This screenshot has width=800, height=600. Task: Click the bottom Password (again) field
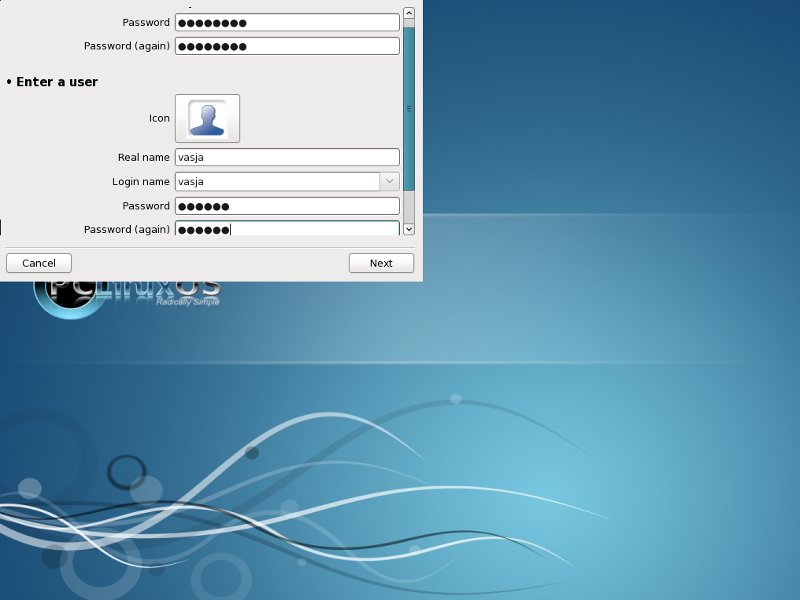287,229
